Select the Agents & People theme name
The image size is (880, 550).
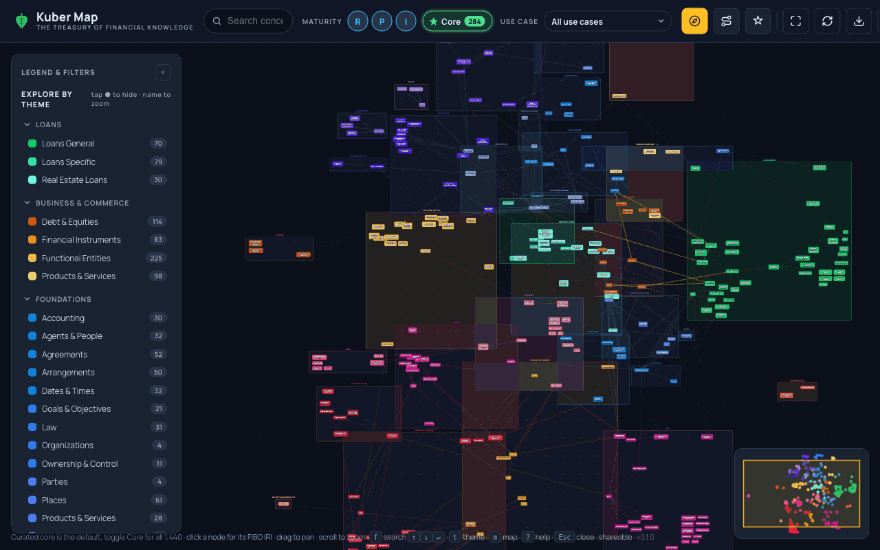coord(72,336)
